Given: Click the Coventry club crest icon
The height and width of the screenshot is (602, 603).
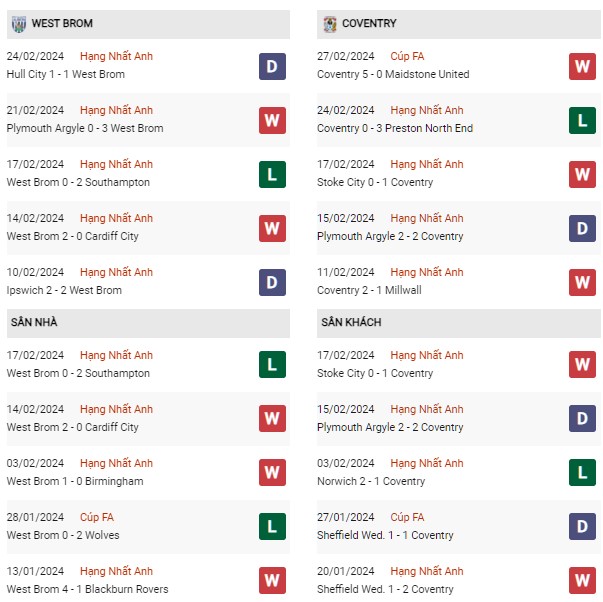Looking at the screenshot, I should [x=329, y=23].
